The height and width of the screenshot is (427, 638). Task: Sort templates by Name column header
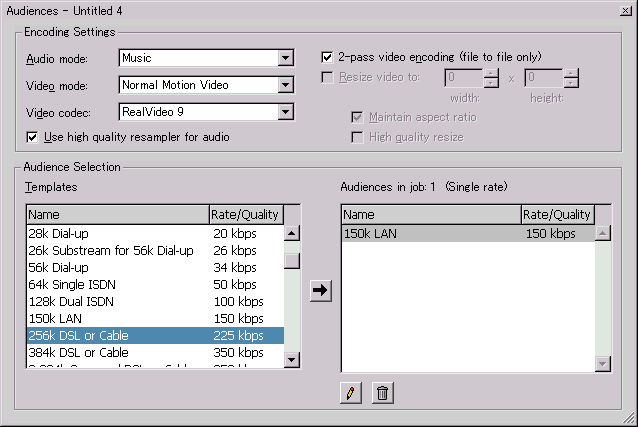pos(117,214)
